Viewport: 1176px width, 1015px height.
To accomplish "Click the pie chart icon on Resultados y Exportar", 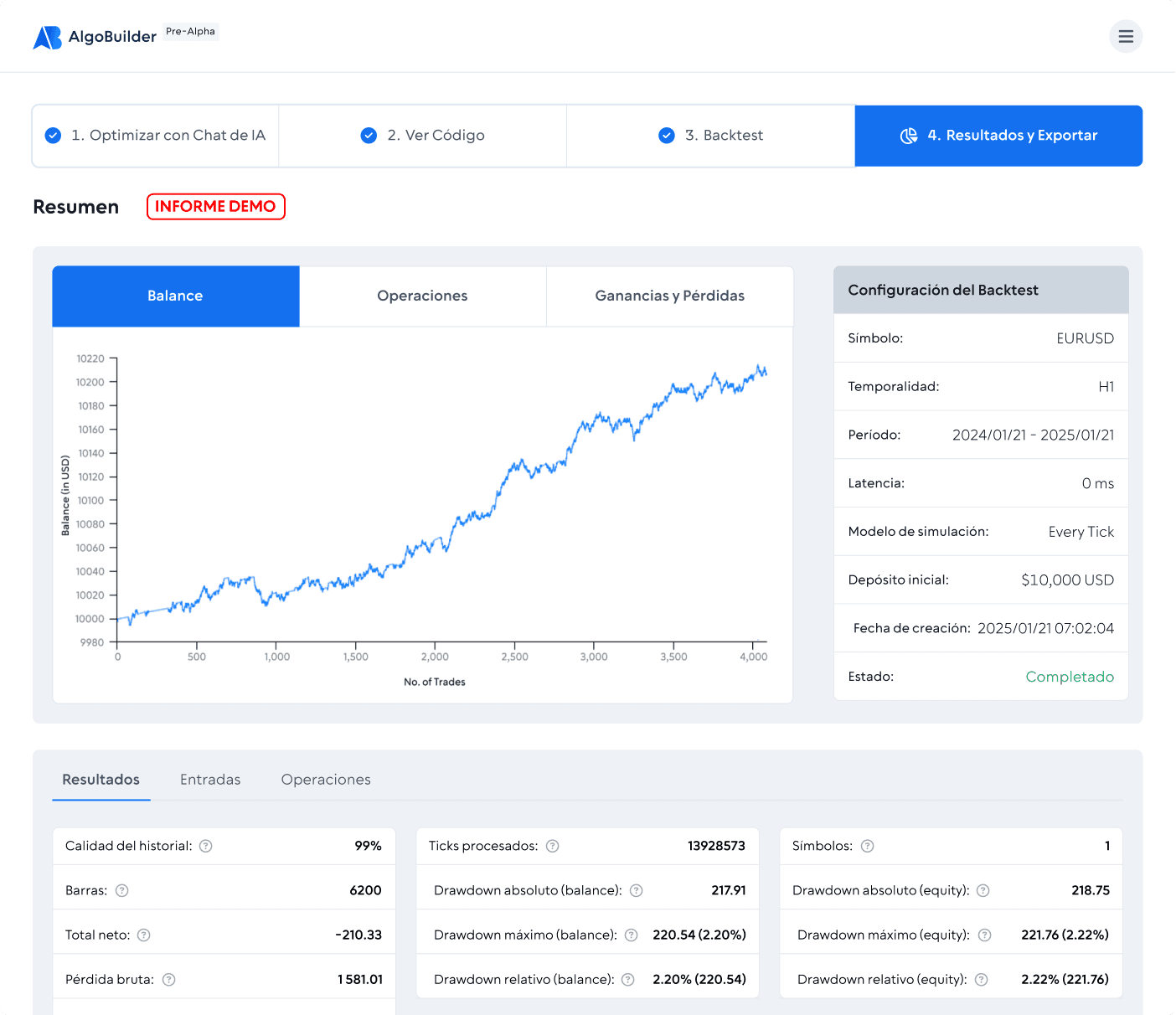I will click(908, 136).
